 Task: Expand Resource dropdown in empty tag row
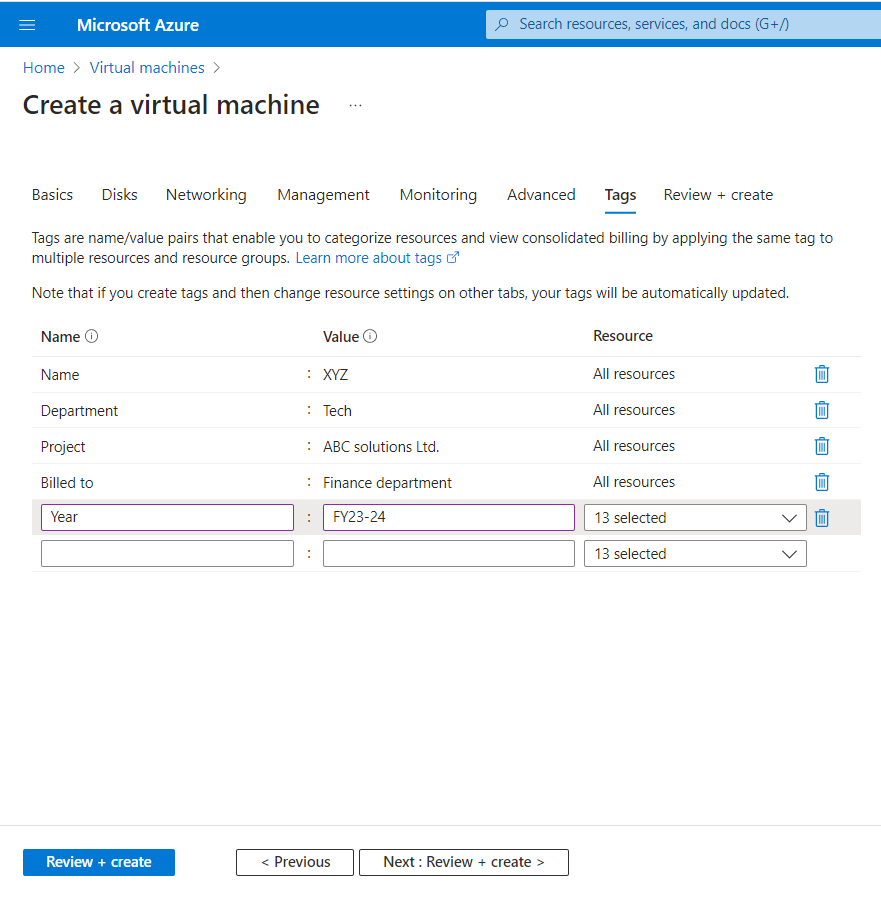tap(695, 554)
